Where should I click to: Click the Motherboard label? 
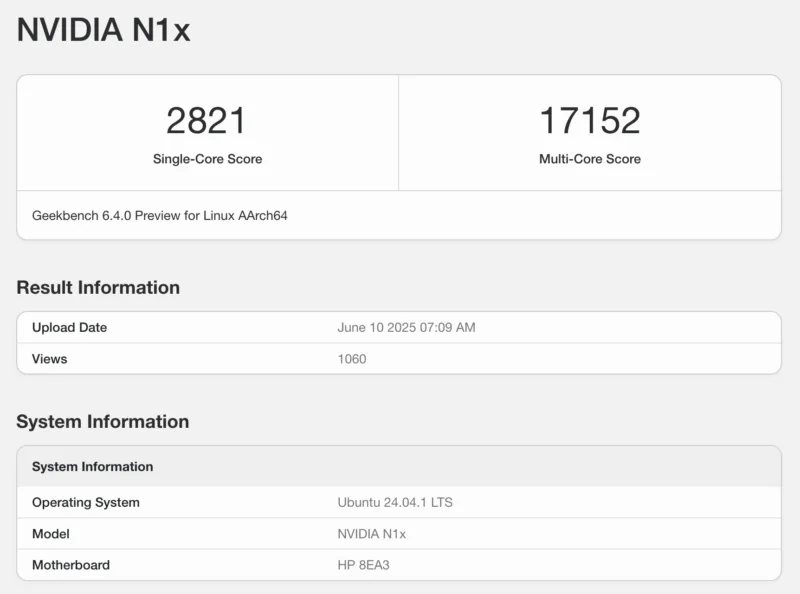click(71, 565)
